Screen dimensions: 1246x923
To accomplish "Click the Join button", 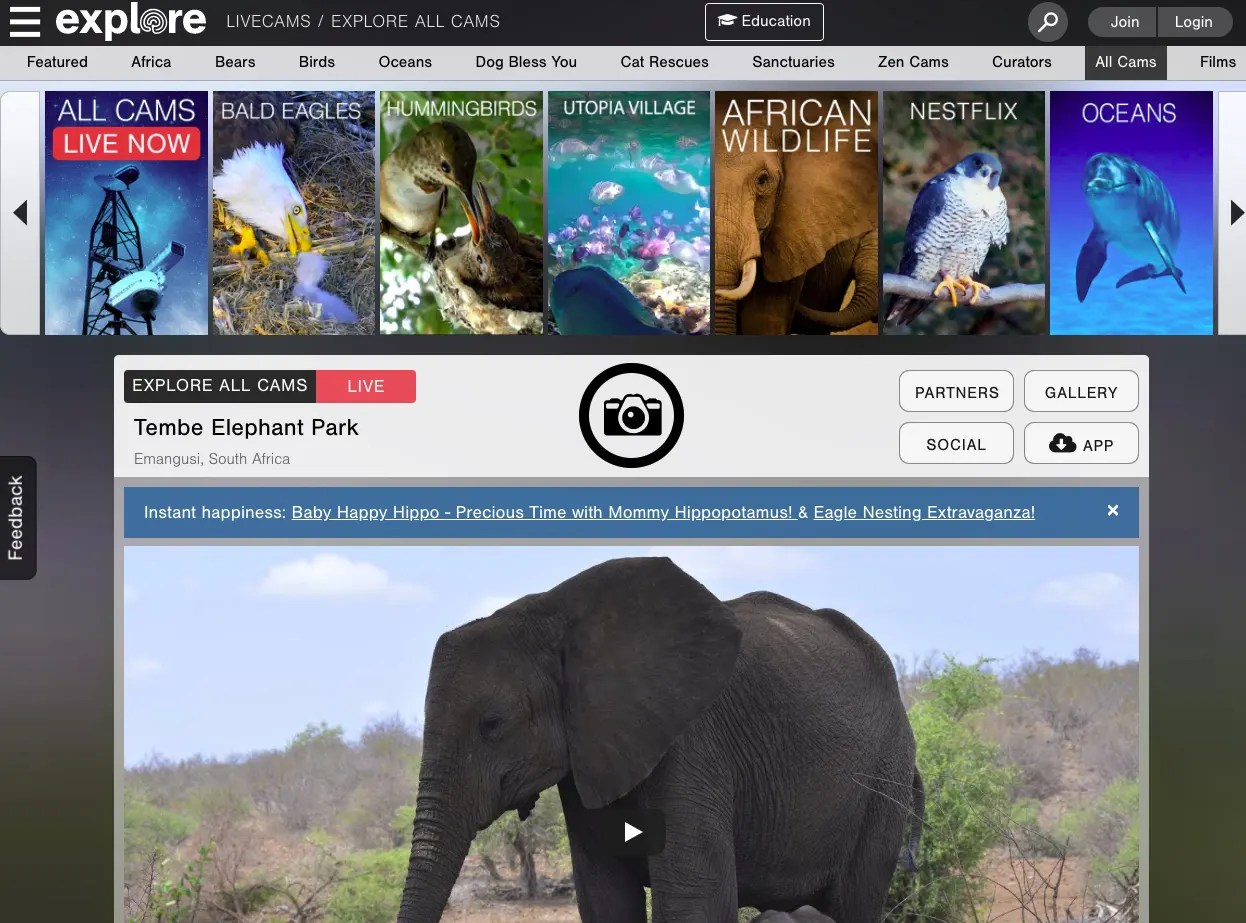I will click(1123, 21).
